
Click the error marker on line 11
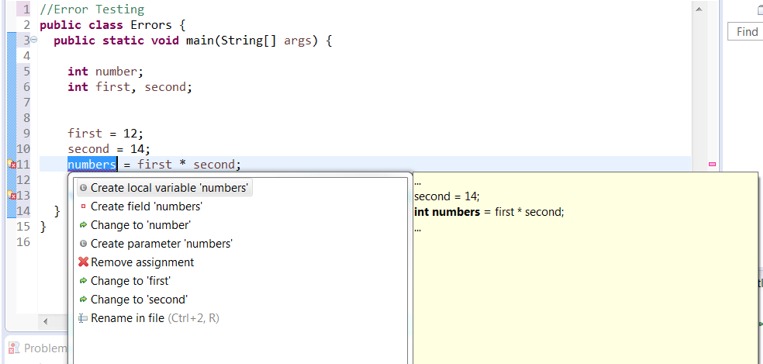[12, 164]
